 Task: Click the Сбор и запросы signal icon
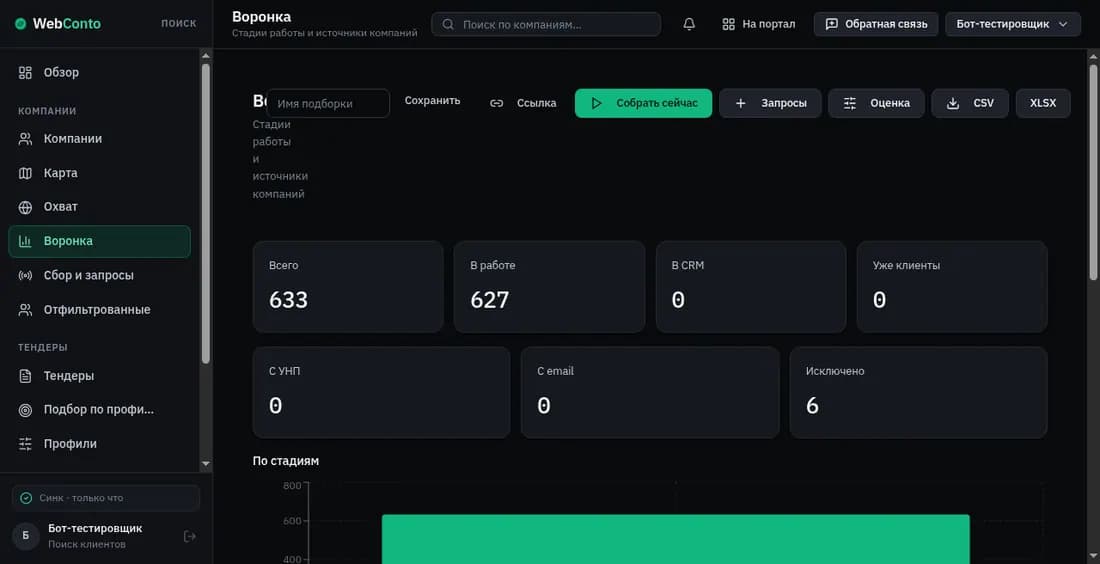point(25,276)
